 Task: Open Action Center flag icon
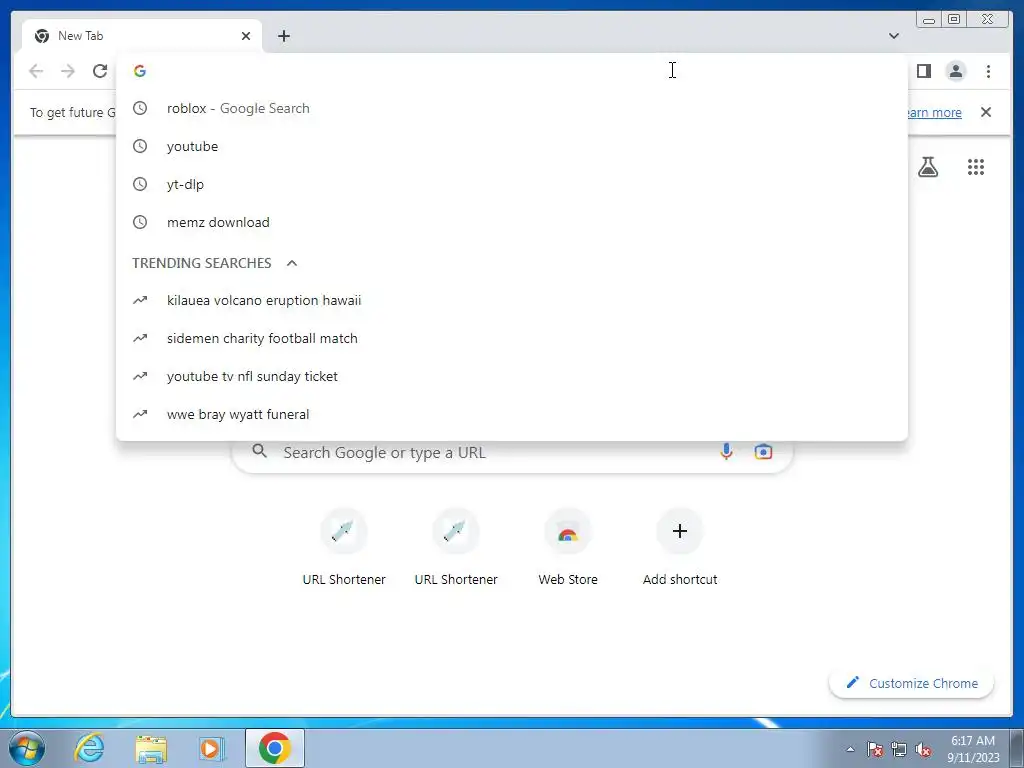click(874, 749)
